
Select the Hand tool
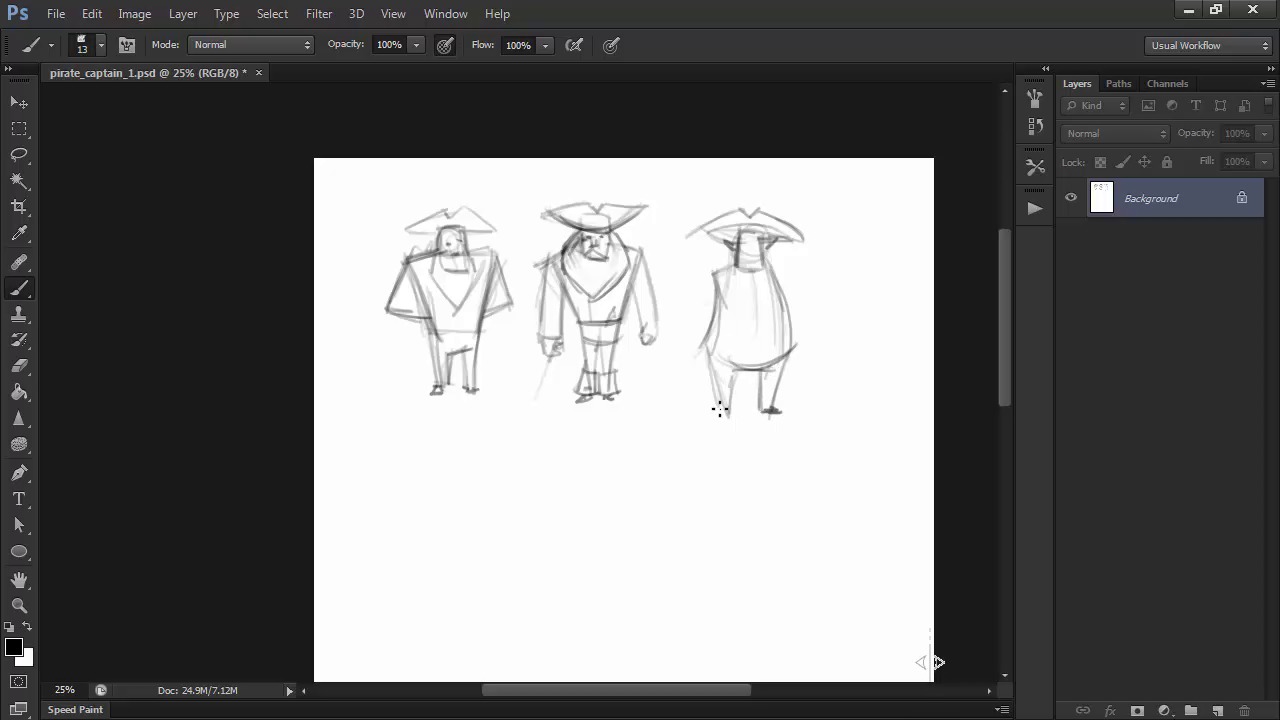tap(19, 580)
